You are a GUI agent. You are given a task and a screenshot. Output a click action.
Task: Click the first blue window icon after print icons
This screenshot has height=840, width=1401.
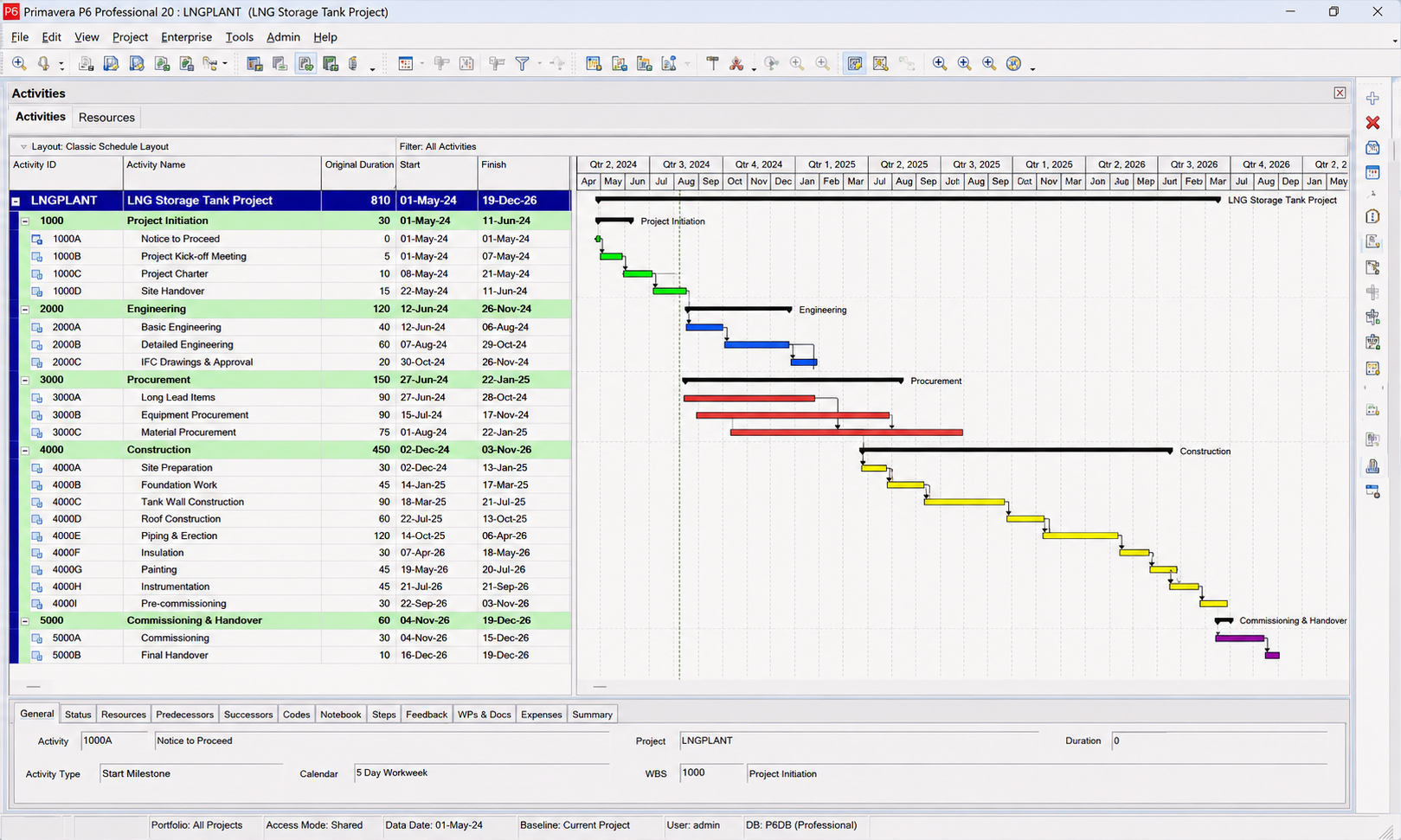click(254, 63)
